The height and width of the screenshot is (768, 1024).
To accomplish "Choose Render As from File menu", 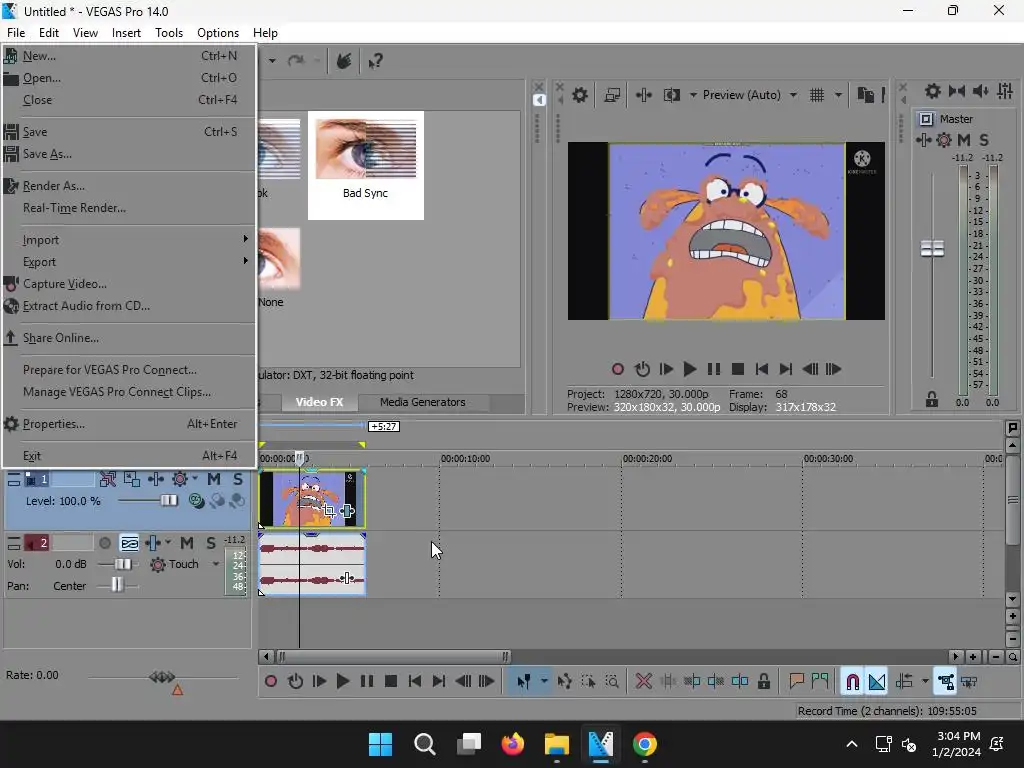I will click(129, 186).
